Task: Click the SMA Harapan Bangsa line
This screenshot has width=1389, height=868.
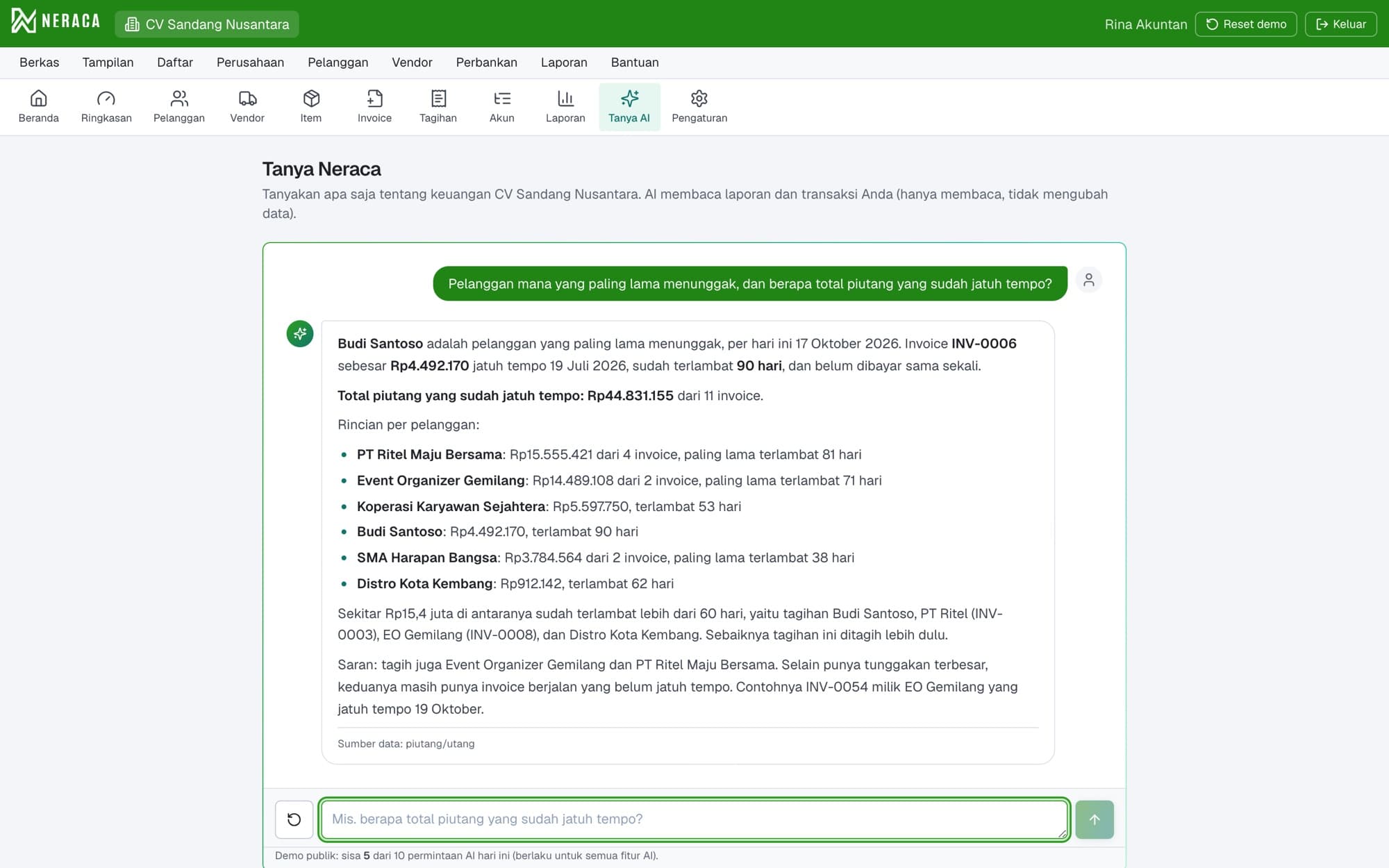Action: [606, 558]
